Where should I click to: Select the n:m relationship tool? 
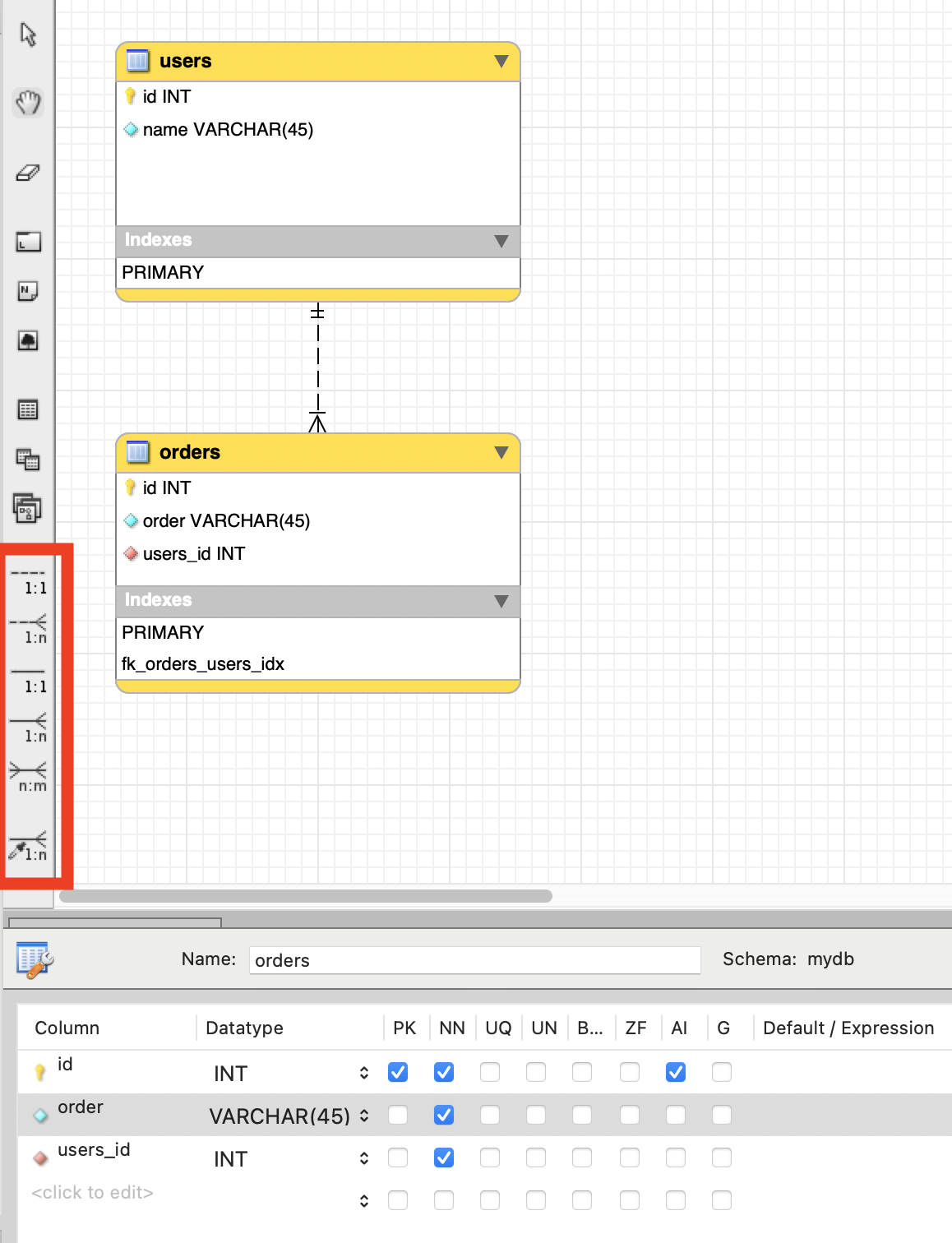click(30, 778)
